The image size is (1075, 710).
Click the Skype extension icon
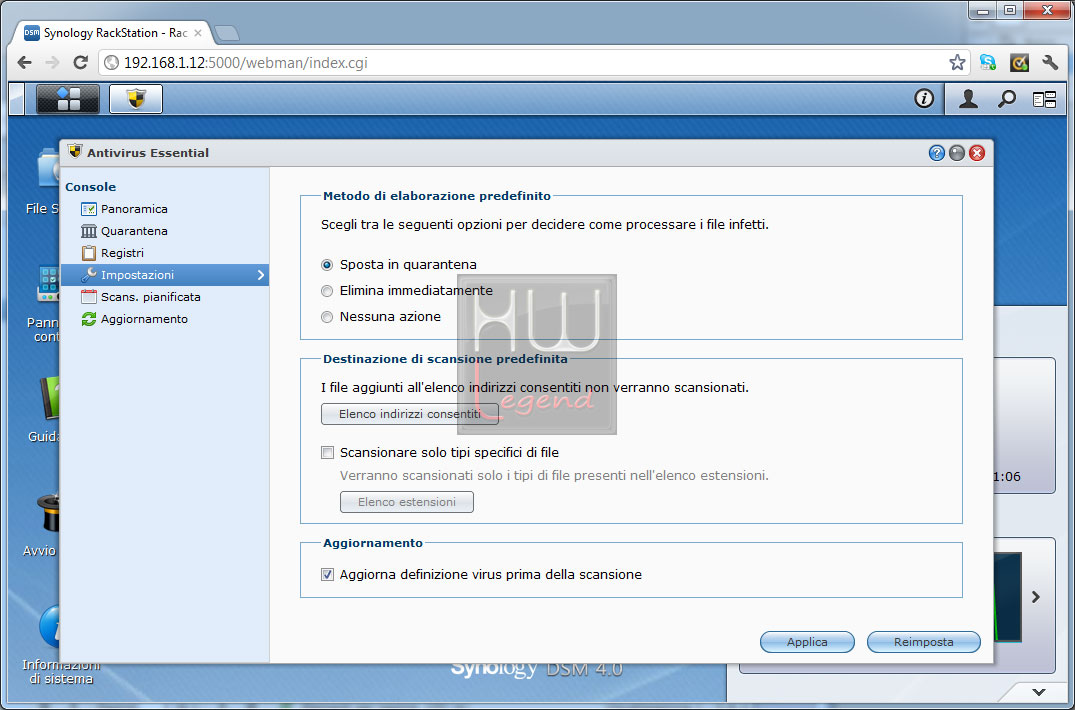click(988, 63)
